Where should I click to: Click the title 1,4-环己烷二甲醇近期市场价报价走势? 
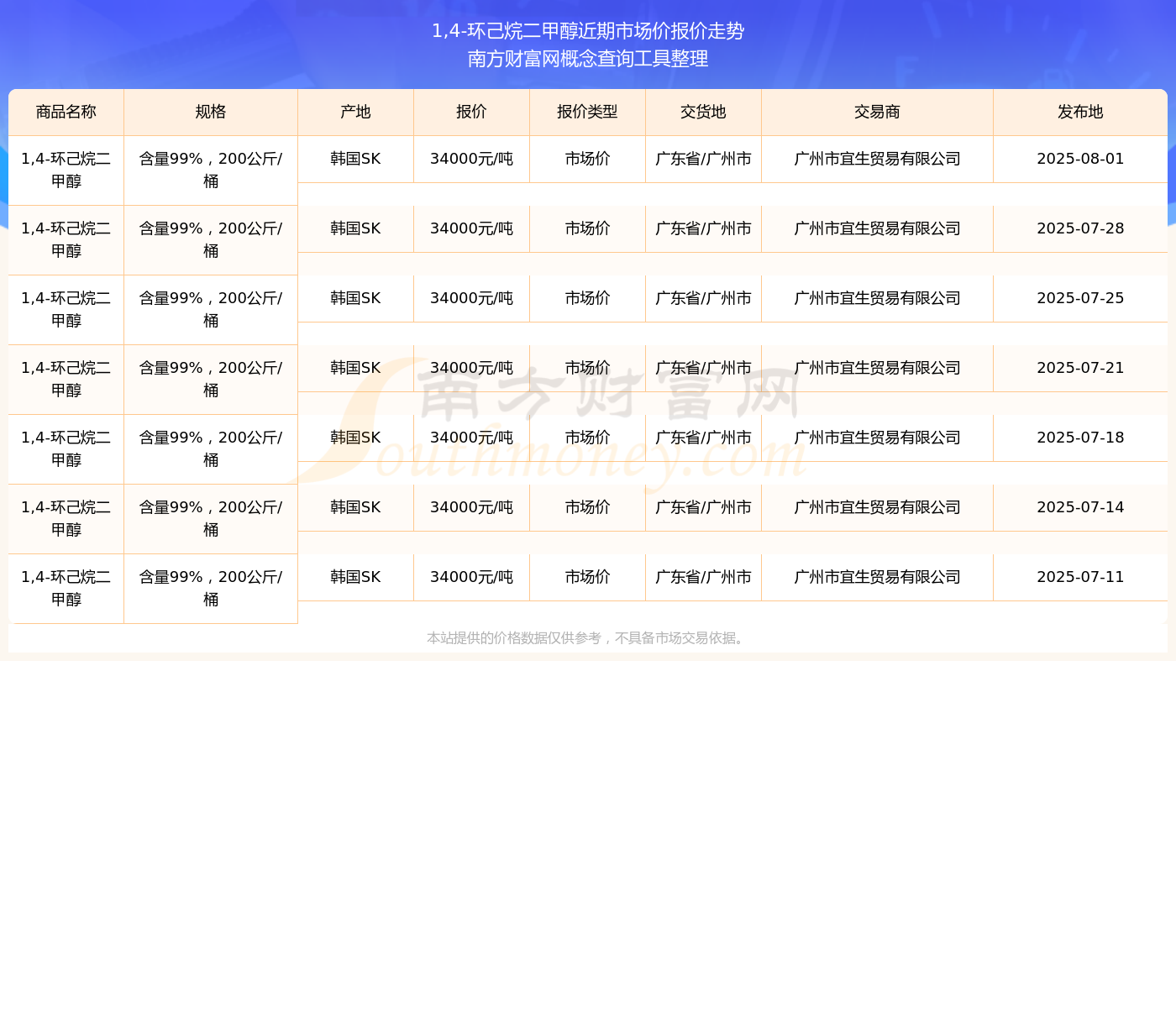pyautogui.click(x=588, y=31)
